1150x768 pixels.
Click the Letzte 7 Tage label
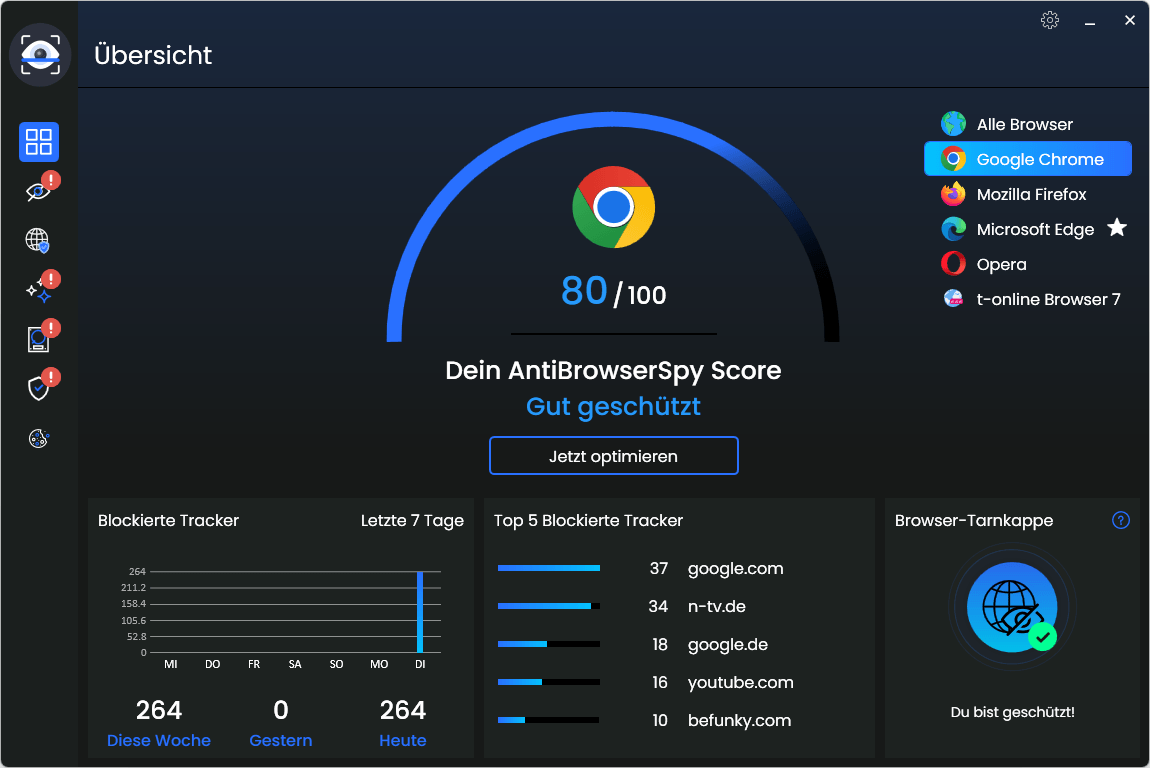[x=412, y=520]
